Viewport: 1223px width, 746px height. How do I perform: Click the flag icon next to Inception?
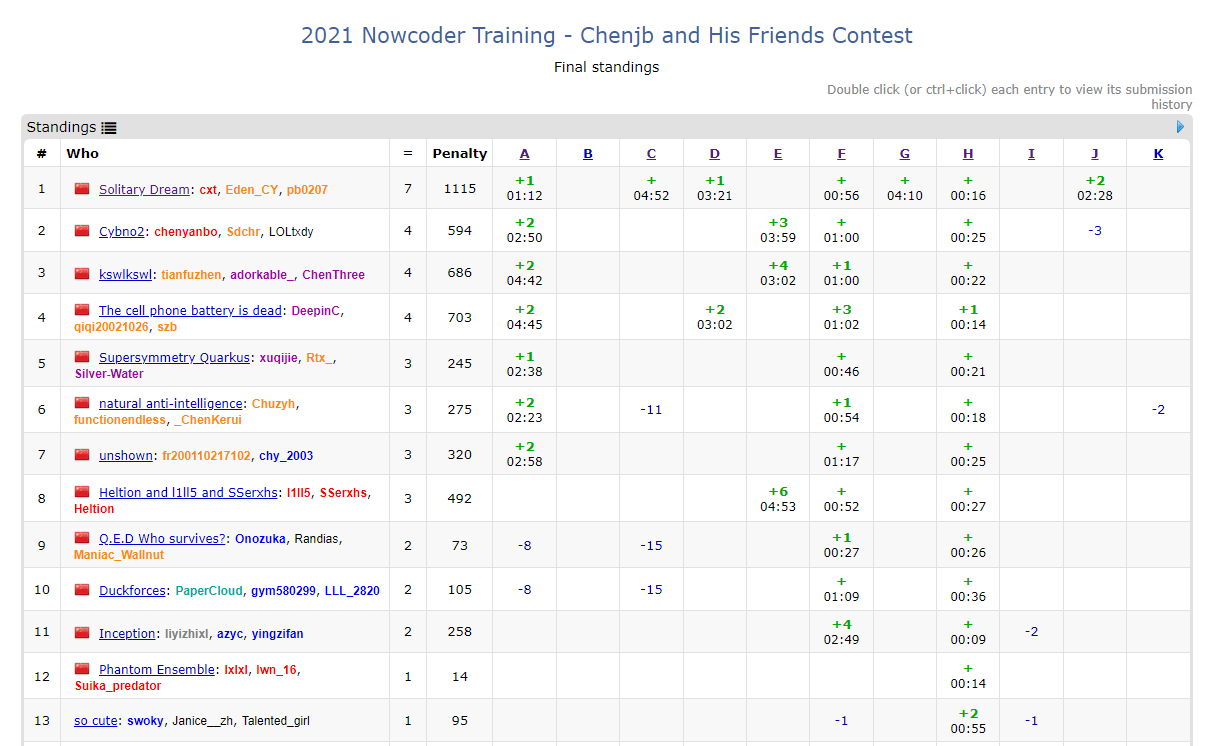[x=82, y=633]
